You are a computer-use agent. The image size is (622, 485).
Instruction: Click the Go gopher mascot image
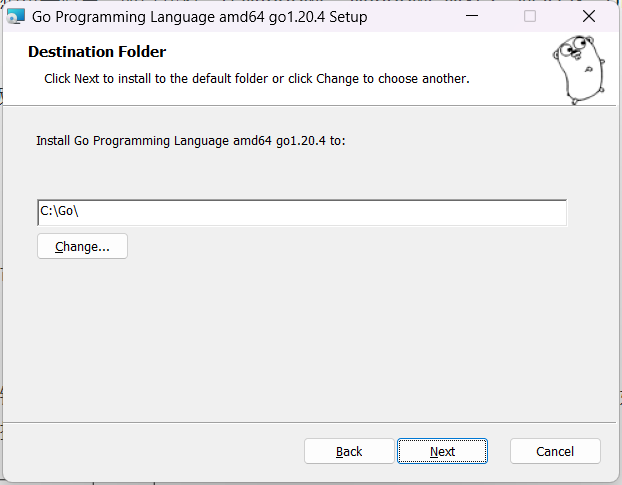[579, 70]
